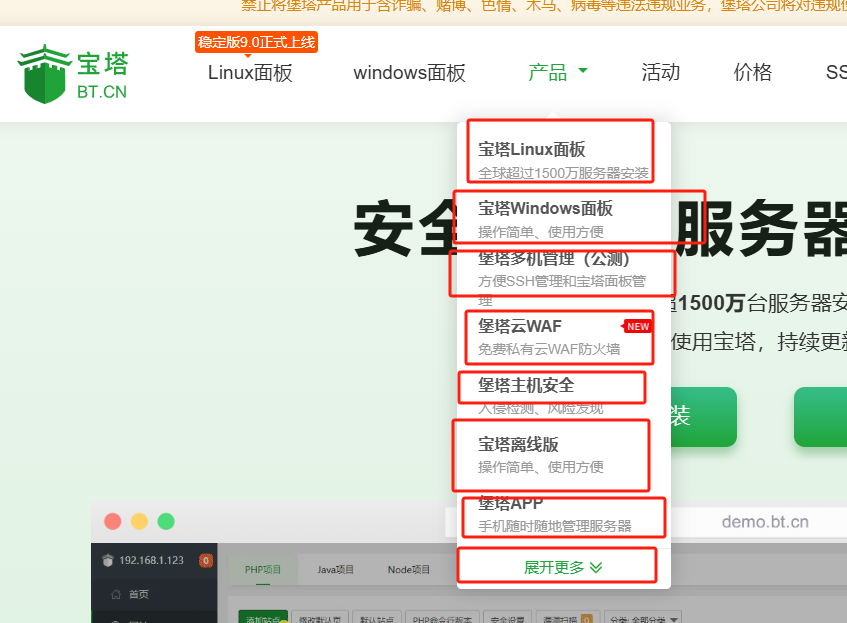Click the green window dot in the demo preview
The image size is (847, 623).
[166, 521]
